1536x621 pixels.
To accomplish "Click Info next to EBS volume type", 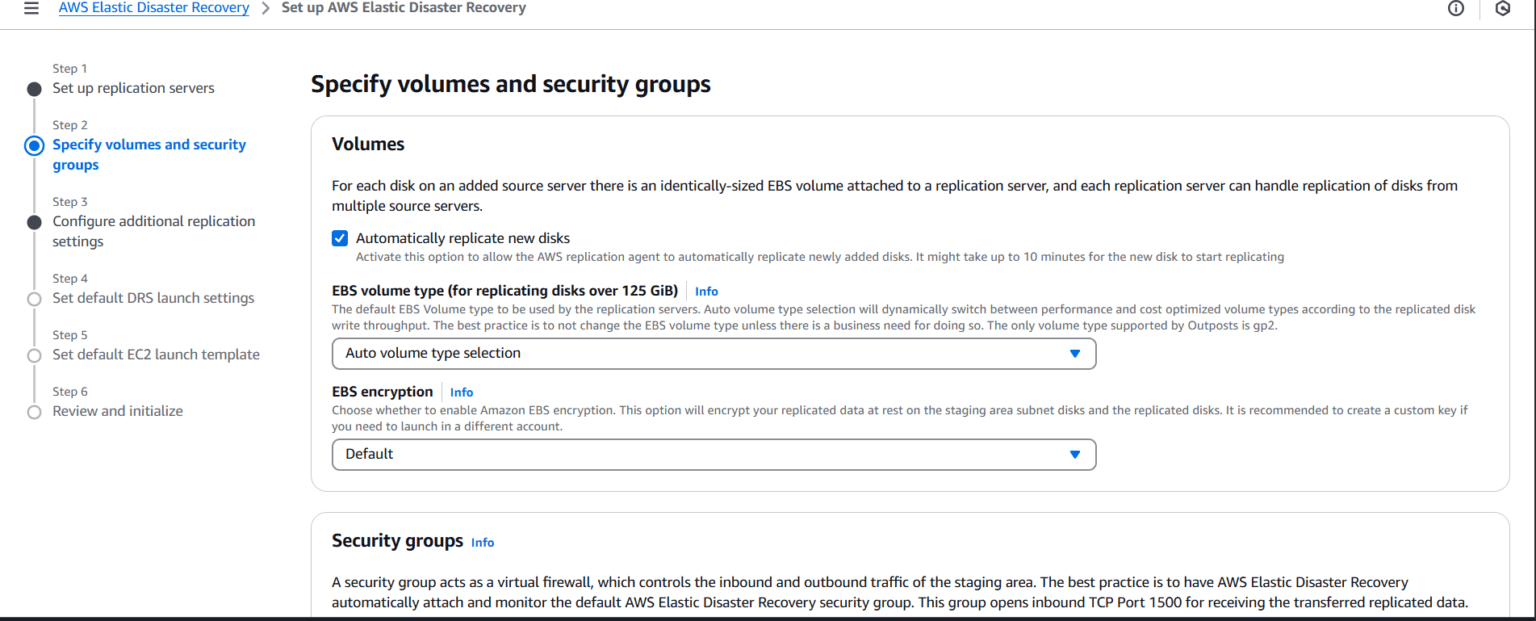I will [x=706, y=291].
